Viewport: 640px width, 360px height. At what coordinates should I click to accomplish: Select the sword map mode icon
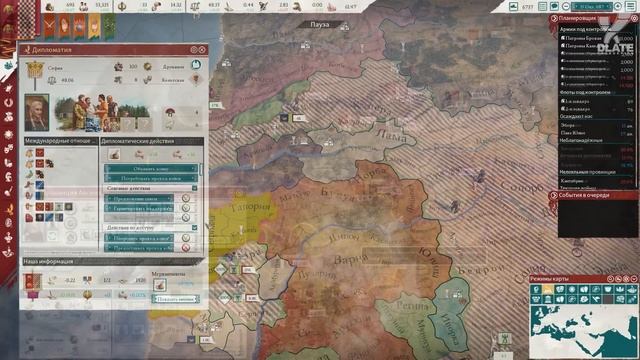coord(596,299)
